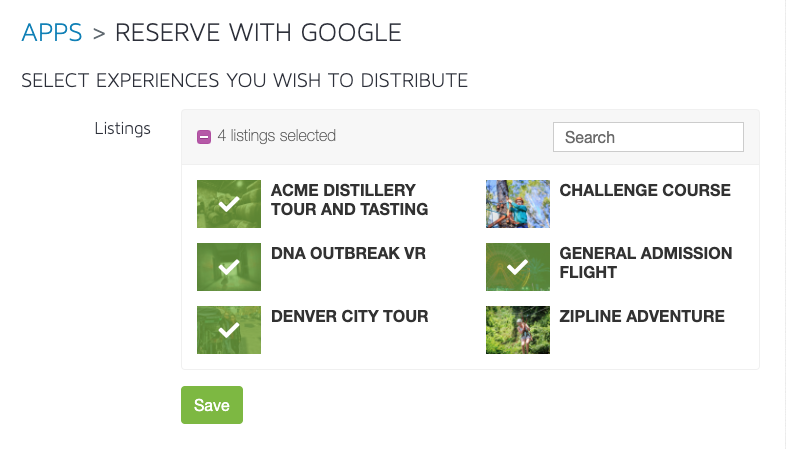This screenshot has height=449, width=786.
Task: Click the Listings field label
Action: tap(122, 129)
